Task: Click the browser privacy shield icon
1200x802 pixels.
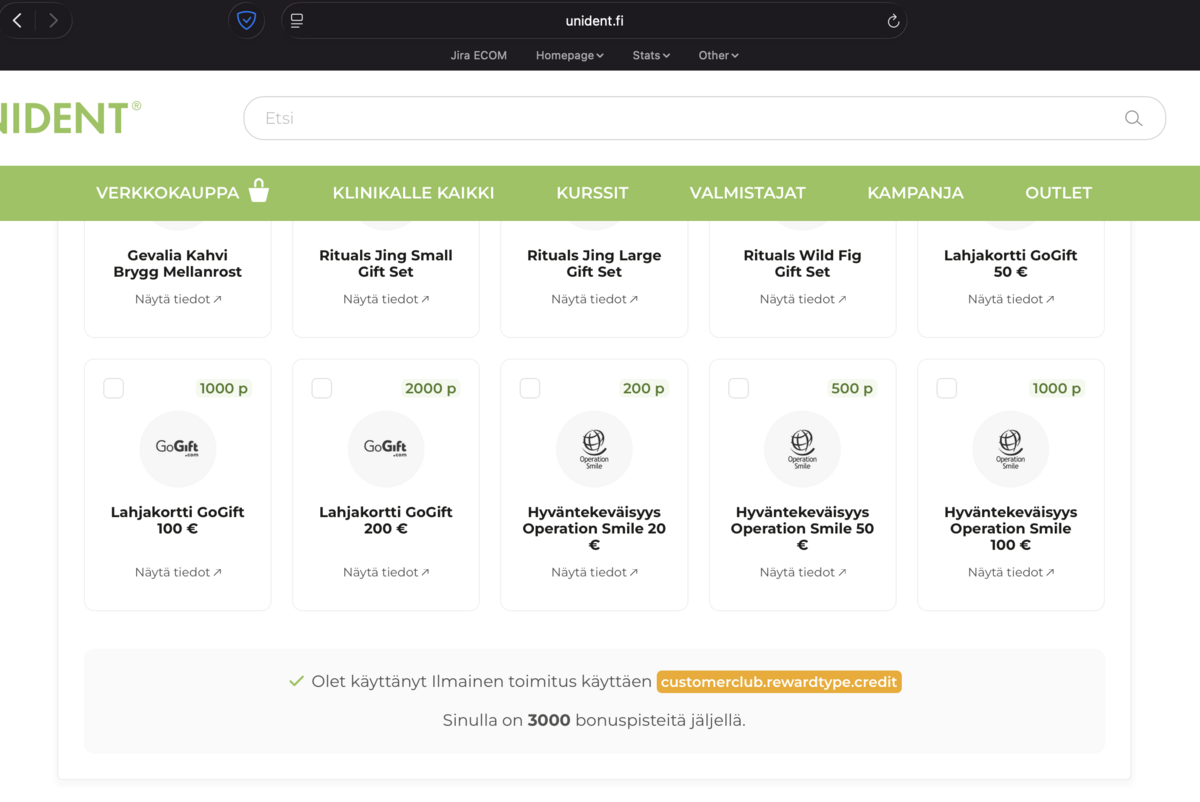Action: tap(246, 20)
